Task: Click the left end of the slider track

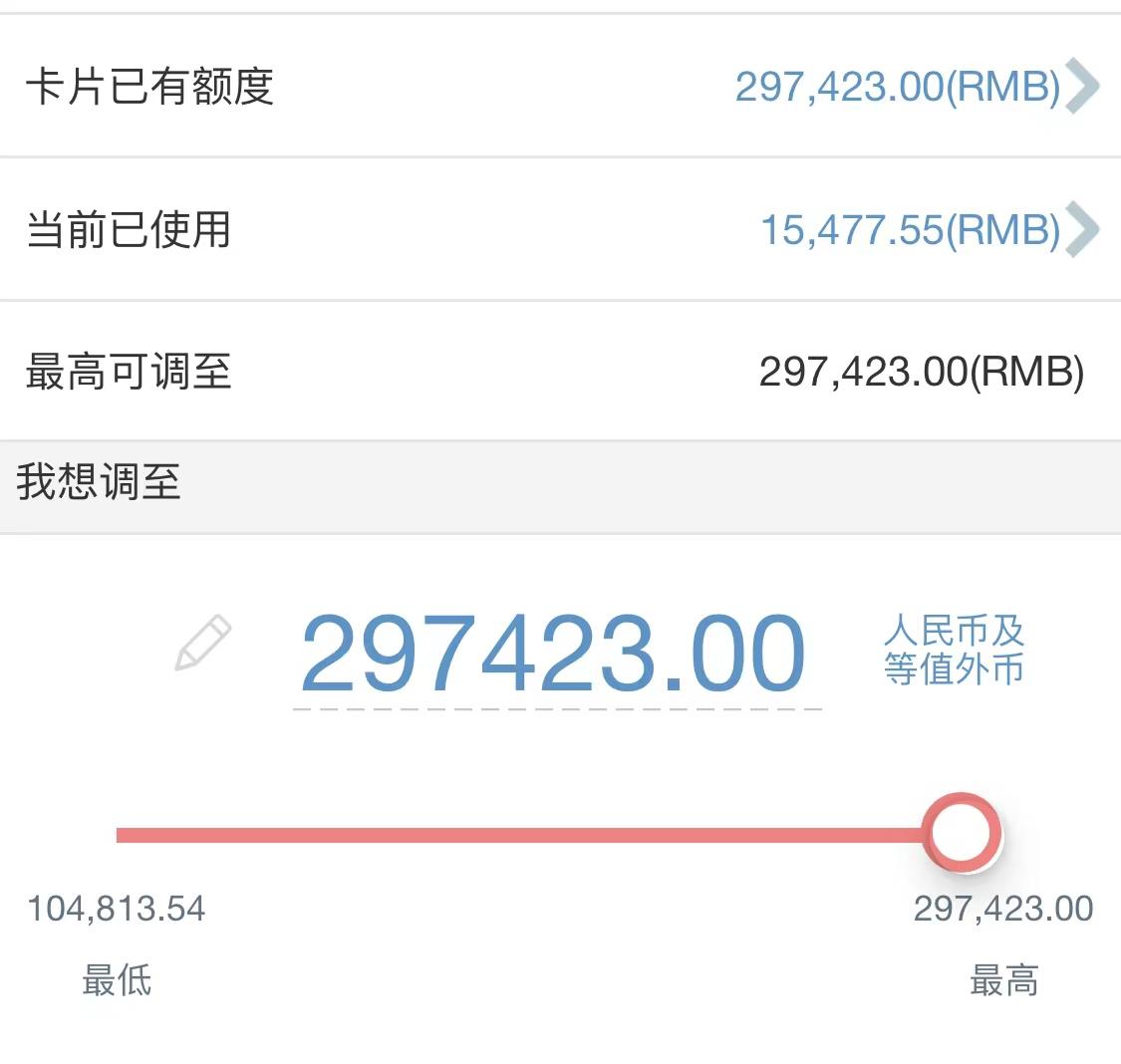Action: (122, 835)
